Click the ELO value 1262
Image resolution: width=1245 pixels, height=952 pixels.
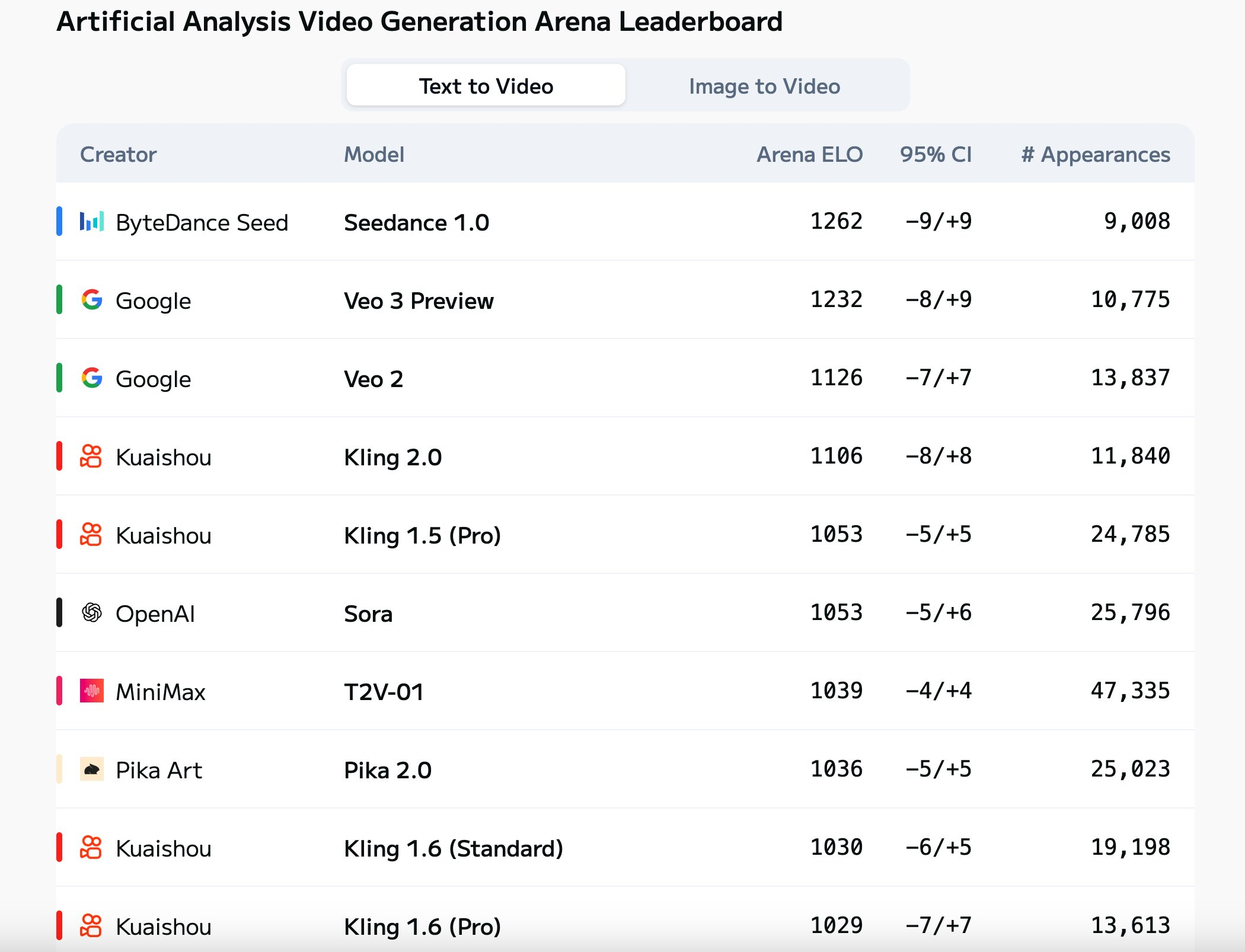[837, 221]
